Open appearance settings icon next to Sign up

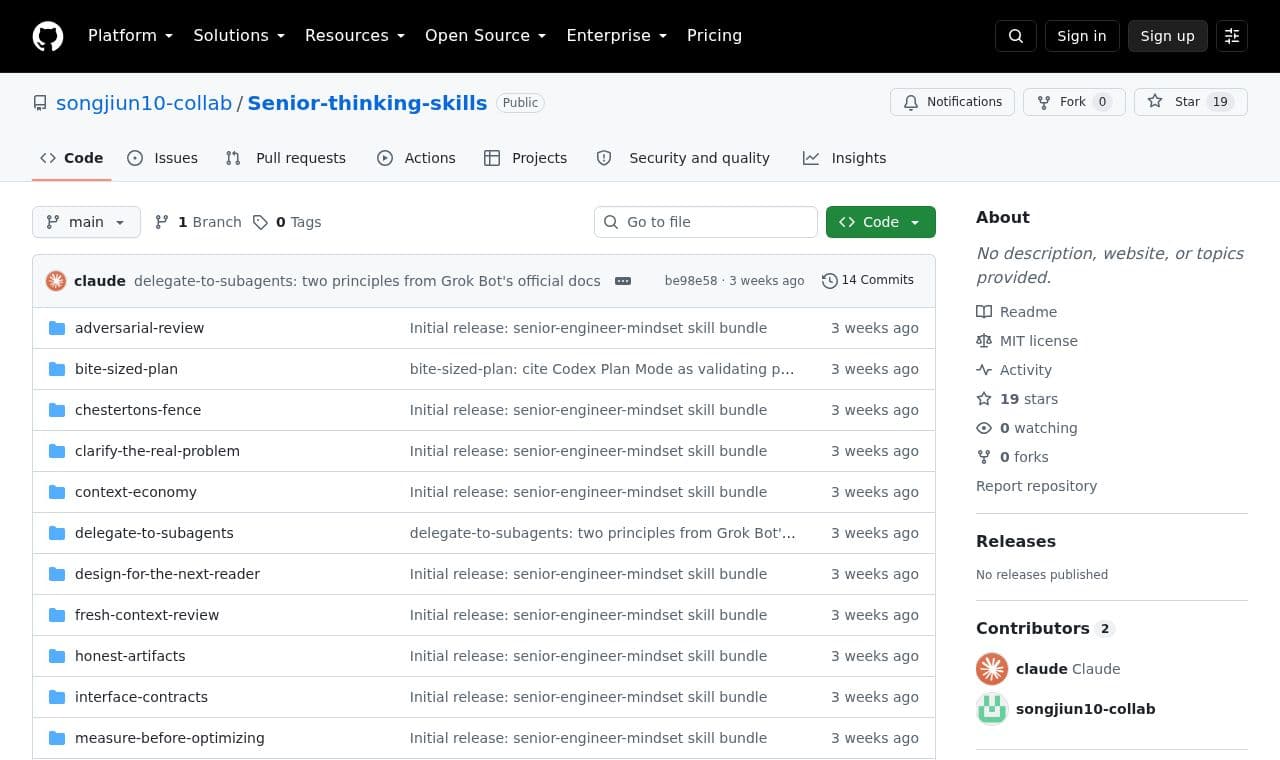click(1232, 36)
